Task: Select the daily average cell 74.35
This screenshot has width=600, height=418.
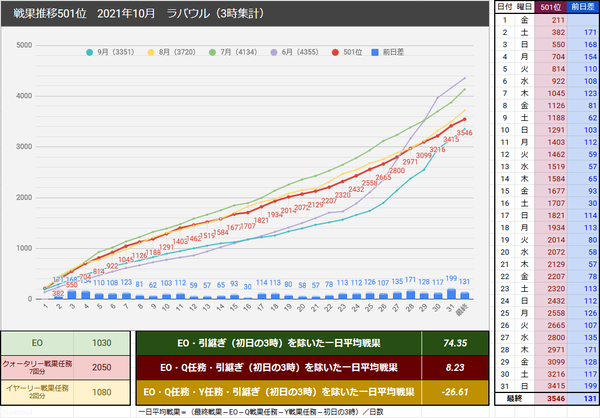Action: click(455, 343)
